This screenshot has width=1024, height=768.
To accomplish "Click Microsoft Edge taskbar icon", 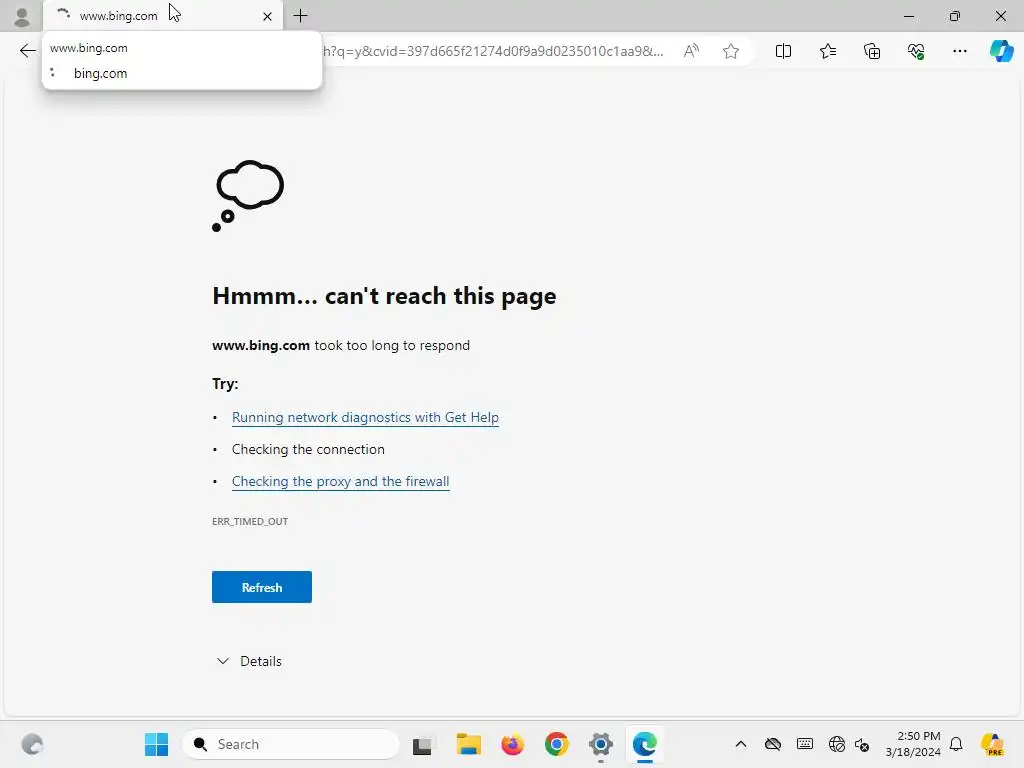I will tap(645, 744).
